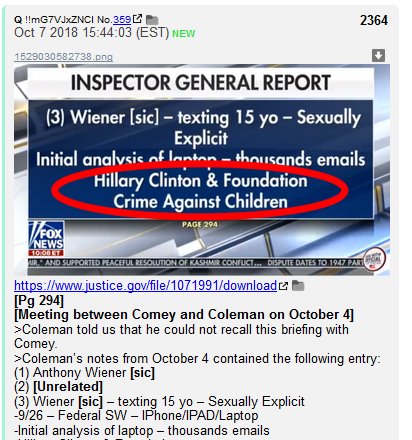This screenshot has width=412, height=440.
Task: Follow the justice.gov file download link
Action: [145, 286]
